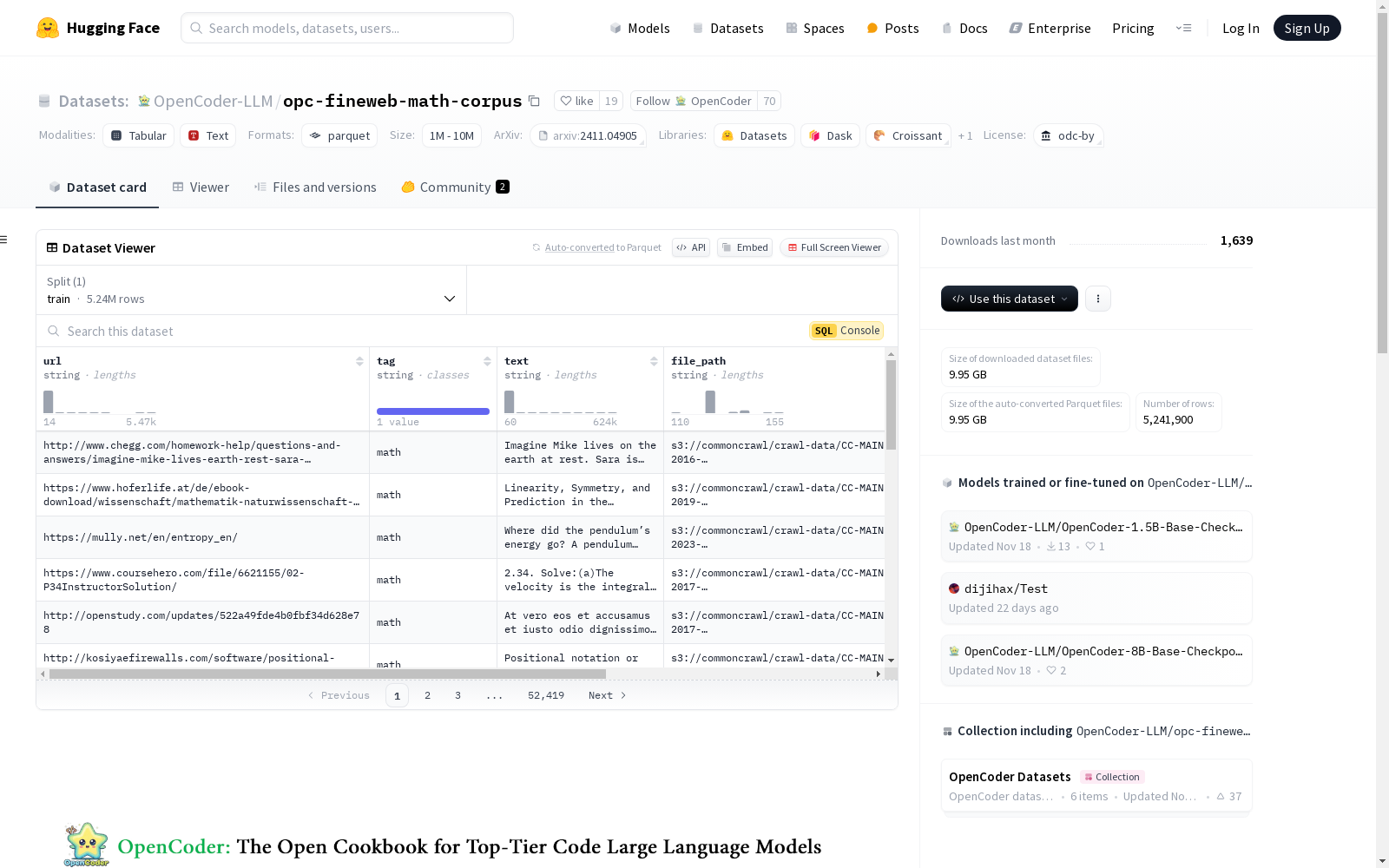This screenshot has width=1389, height=868.
Task: Click the Next page button
Action: point(607,695)
